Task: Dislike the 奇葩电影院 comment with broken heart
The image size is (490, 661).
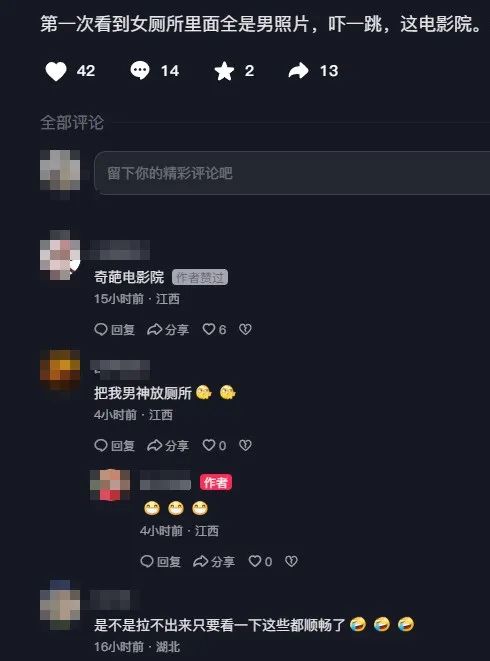Action: pyautogui.click(x=245, y=329)
